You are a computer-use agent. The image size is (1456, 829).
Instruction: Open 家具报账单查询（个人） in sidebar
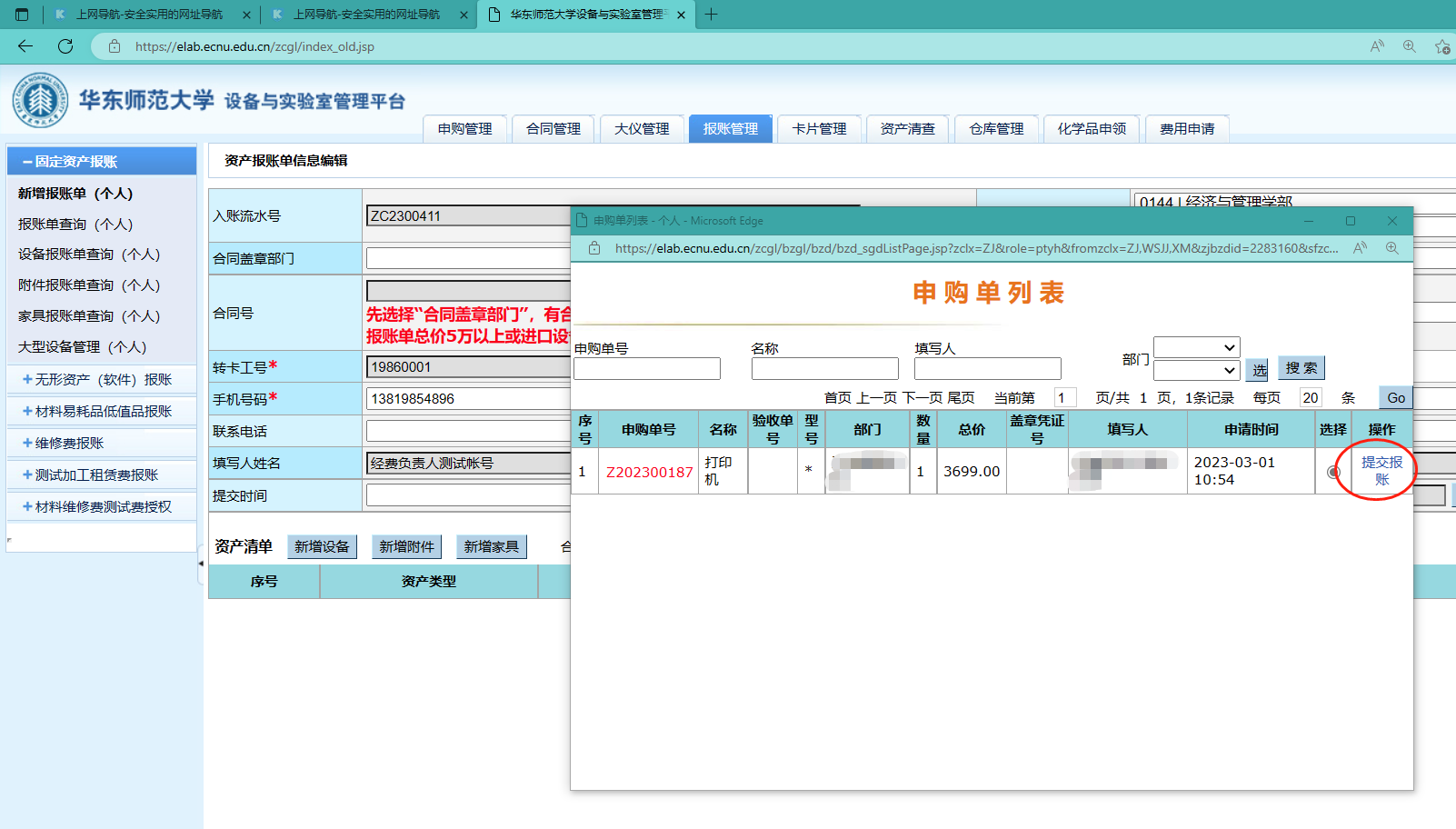coord(89,316)
